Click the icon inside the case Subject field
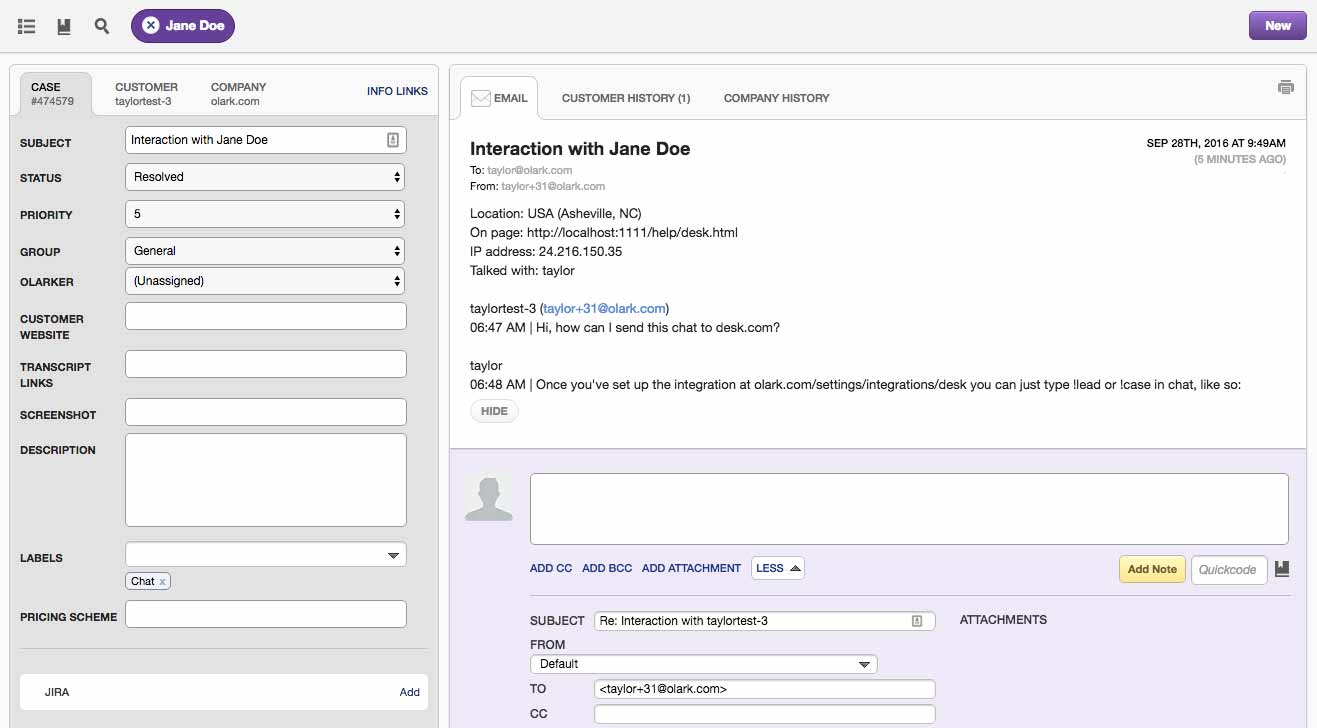 (x=393, y=140)
